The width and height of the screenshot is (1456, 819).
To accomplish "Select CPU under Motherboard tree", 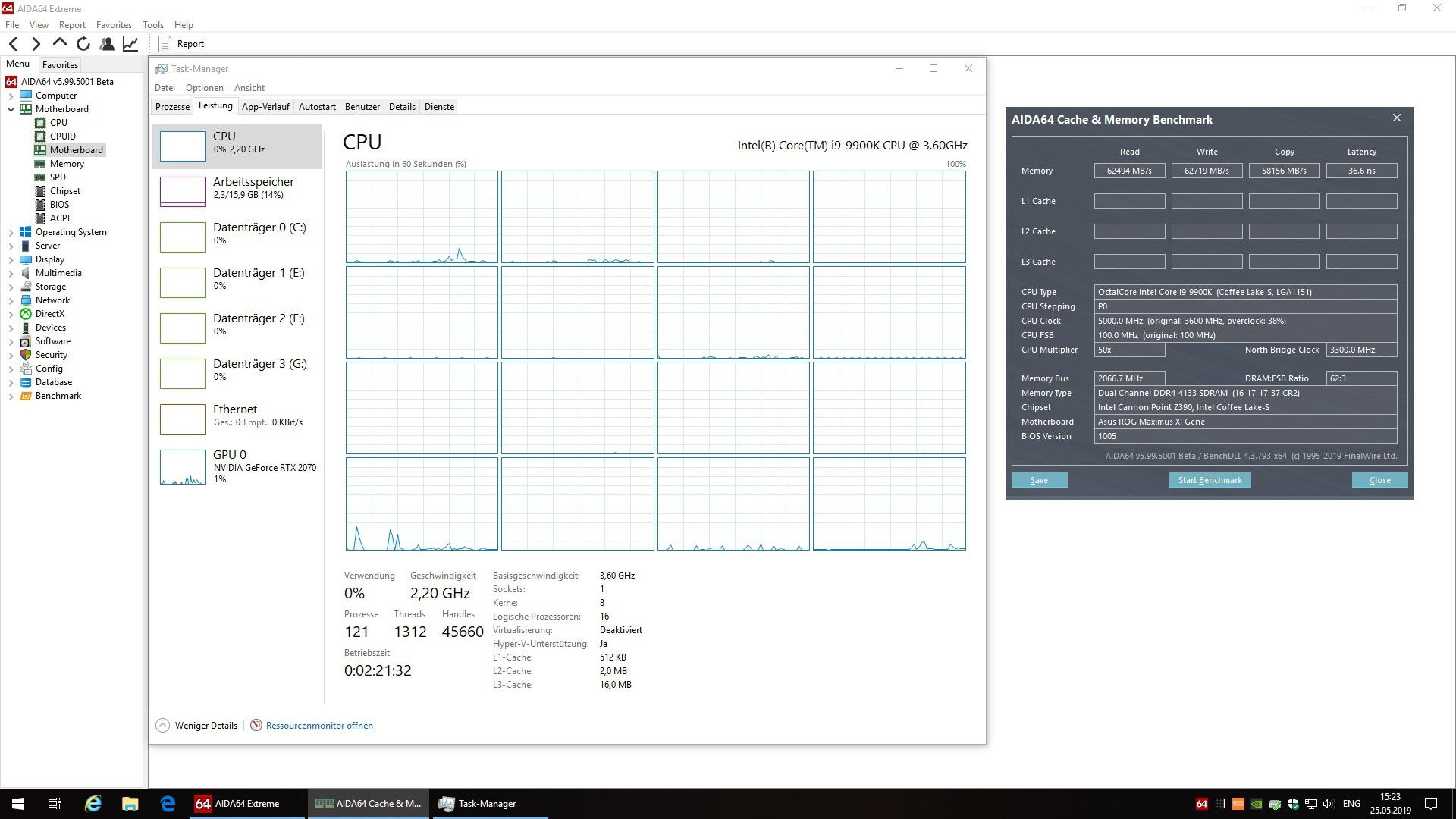I will tap(58, 122).
